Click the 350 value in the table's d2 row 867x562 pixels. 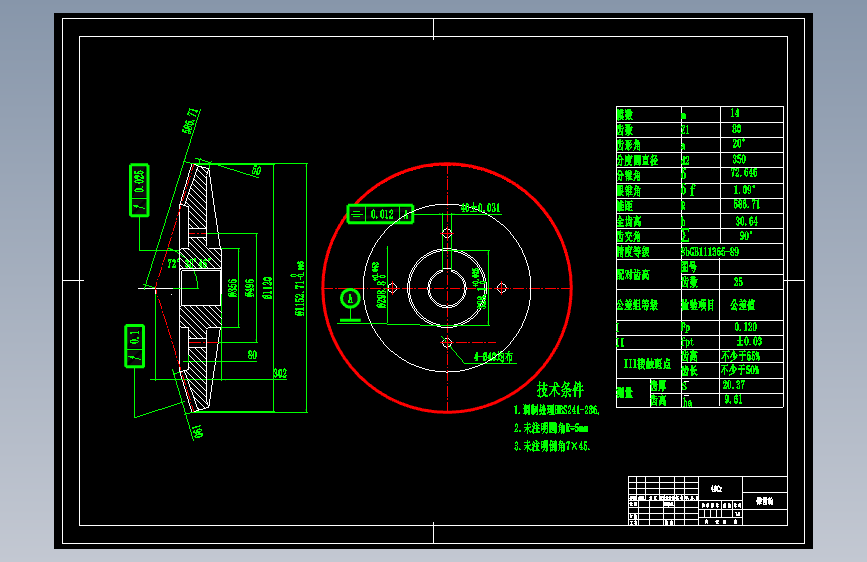(x=739, y=159)
